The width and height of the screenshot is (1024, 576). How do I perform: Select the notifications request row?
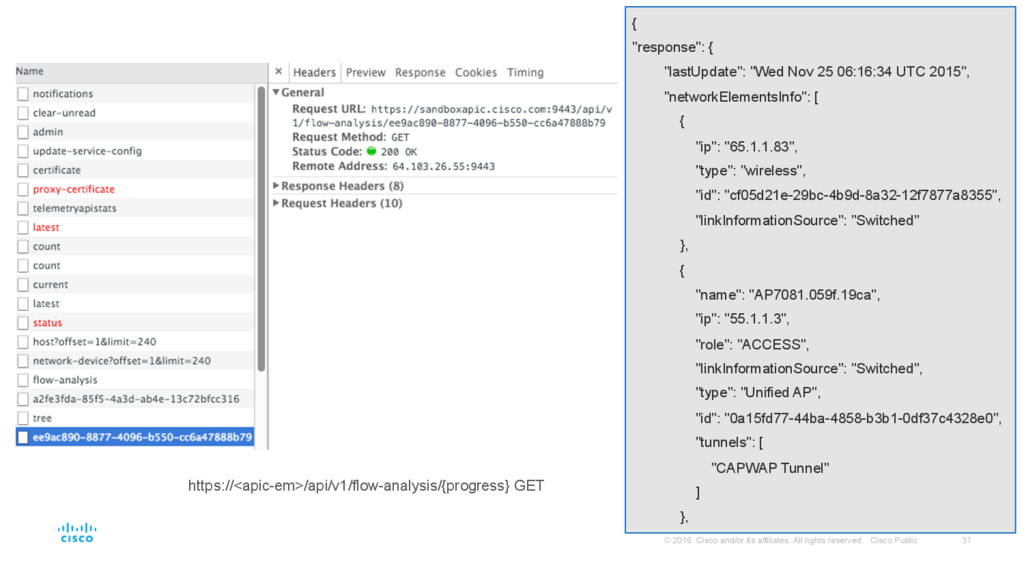135,93
